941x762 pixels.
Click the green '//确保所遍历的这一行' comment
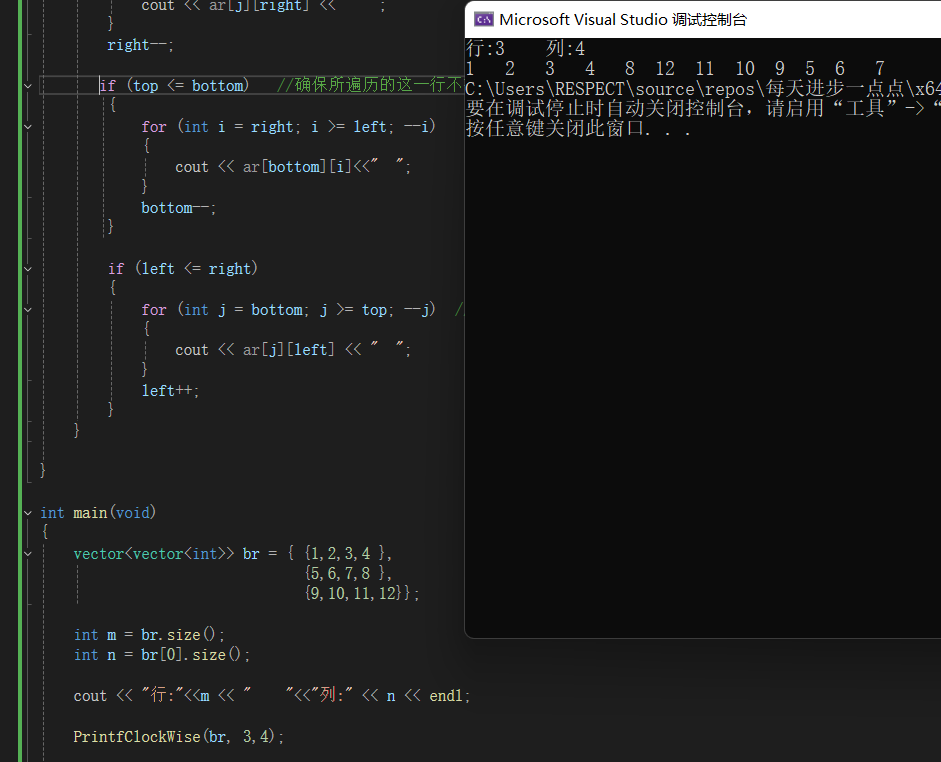click(370, 85)
